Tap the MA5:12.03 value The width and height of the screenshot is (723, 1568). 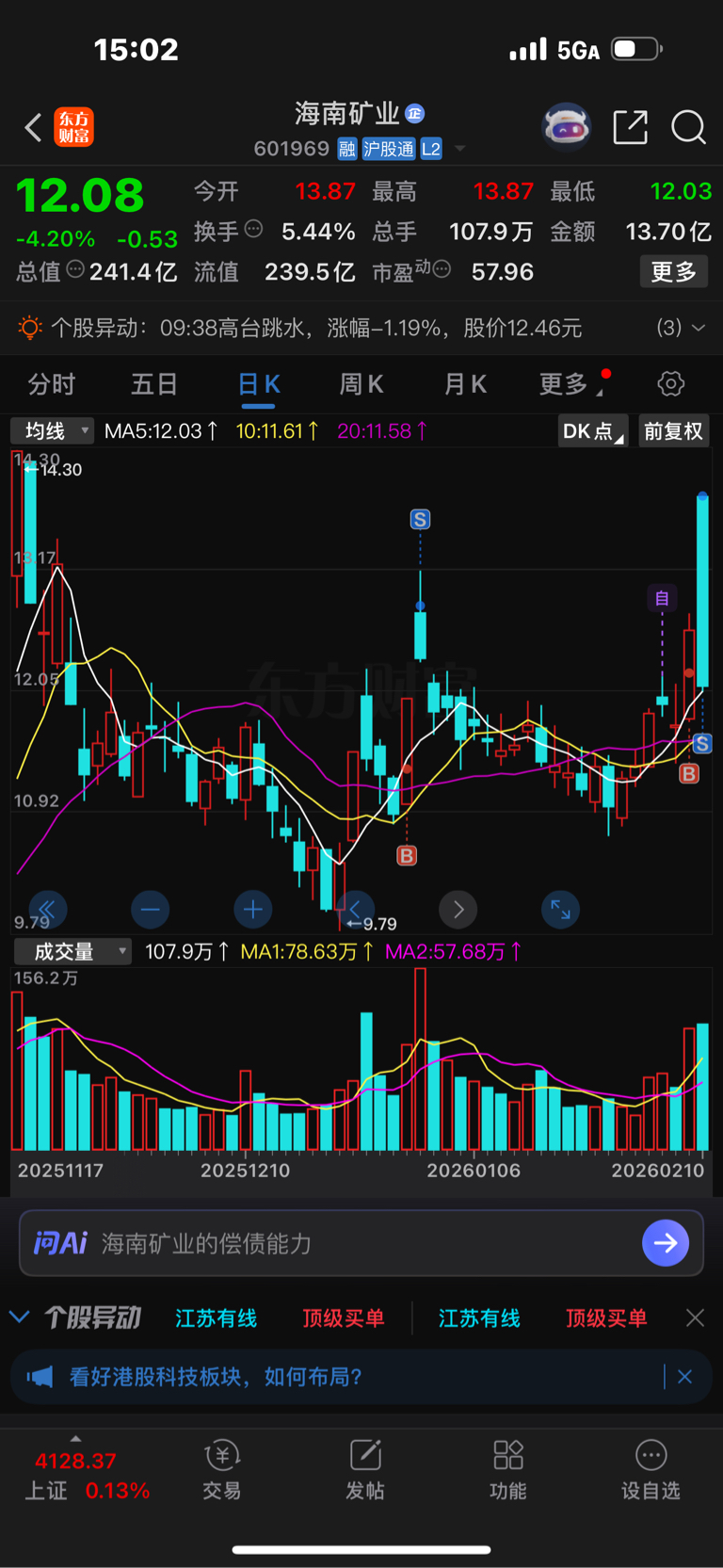coord(161,431)
